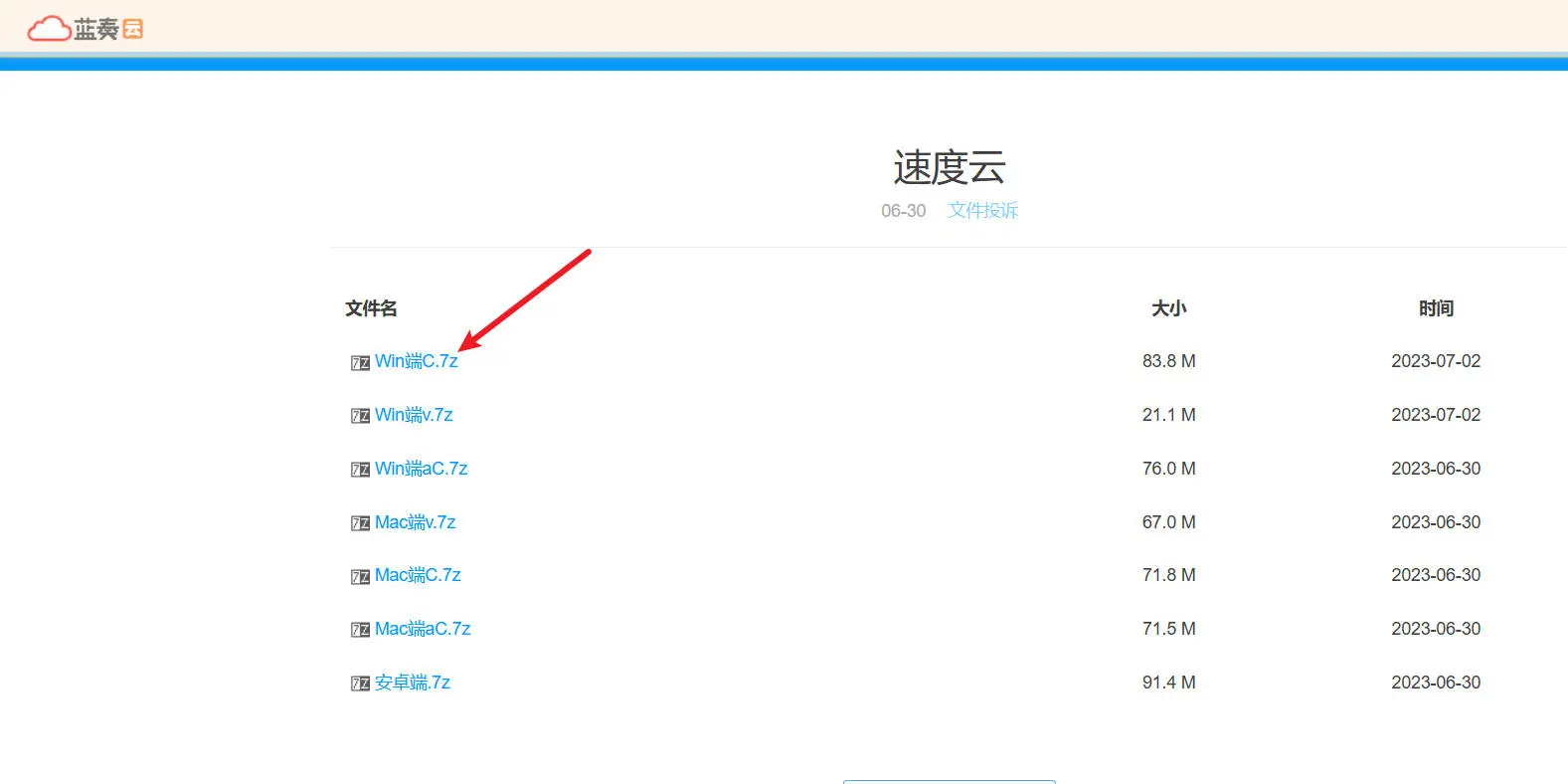Image resolution: width=1568 pixels, height=784 pixels.
Task: Open the Mac端aC.7z file link
Action: click(x=423, y=629)
